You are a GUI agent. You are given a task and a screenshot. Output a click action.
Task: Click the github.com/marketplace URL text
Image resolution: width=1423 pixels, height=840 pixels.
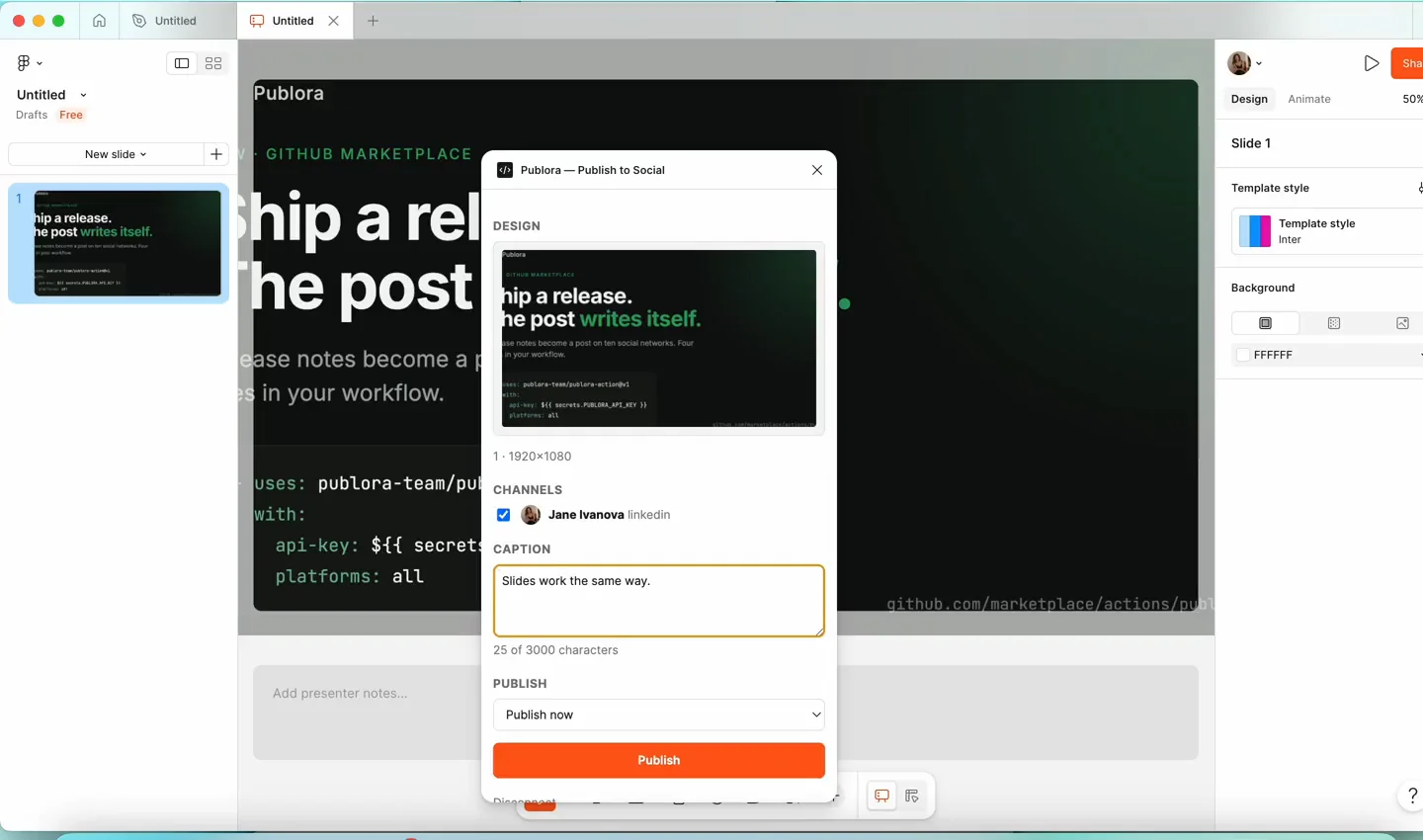pos(1050,604)
